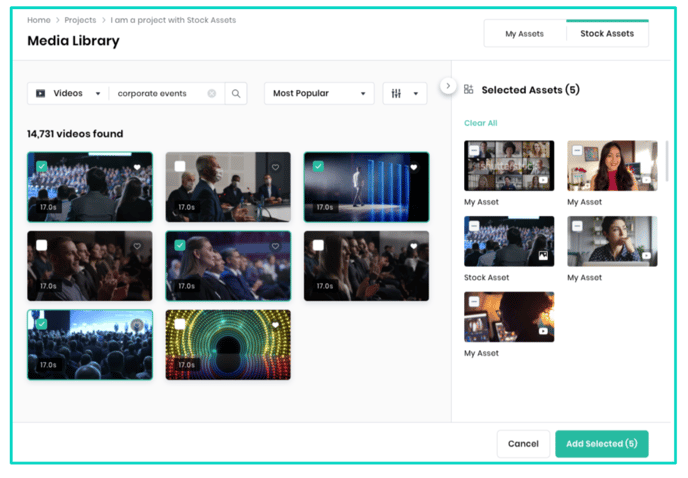Image resolution: width=688 pixels, height=478 pixels.
Task: Uncheck the stage speaker video checkbox
Action: click(318, 167)
